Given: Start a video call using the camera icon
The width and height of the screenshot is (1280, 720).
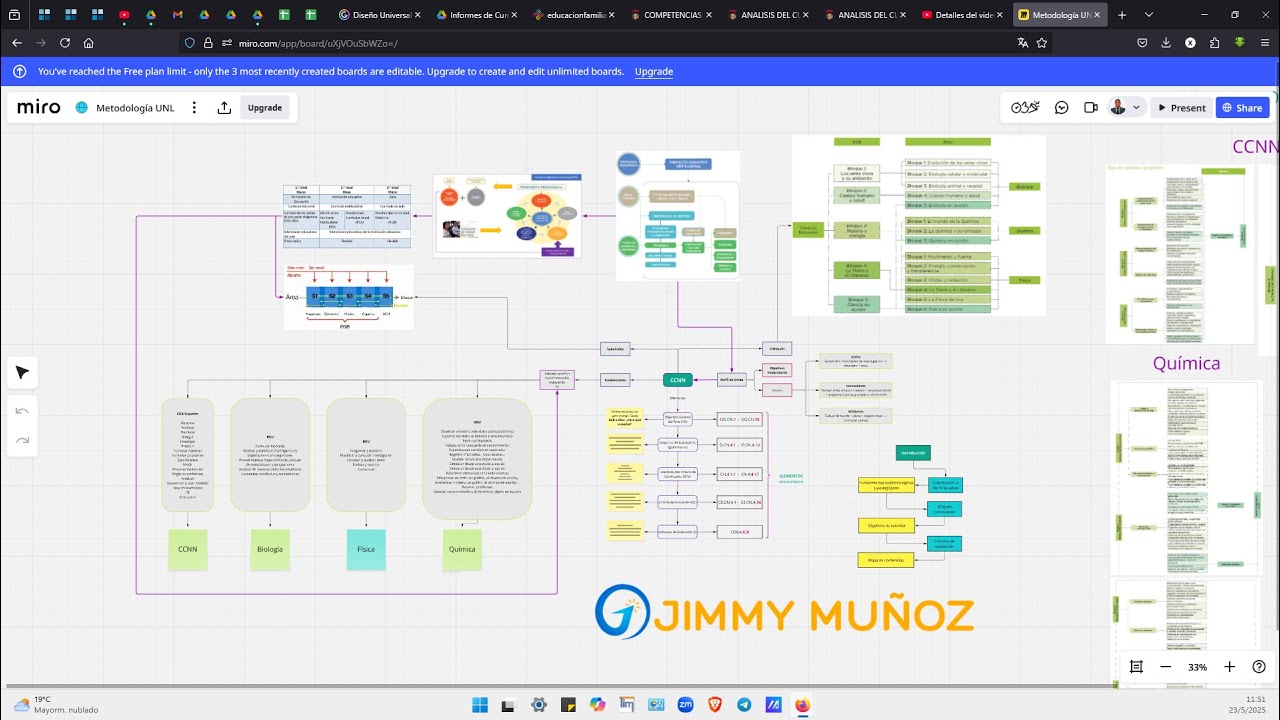Looking at the screenshot, I should point(1091,108).
